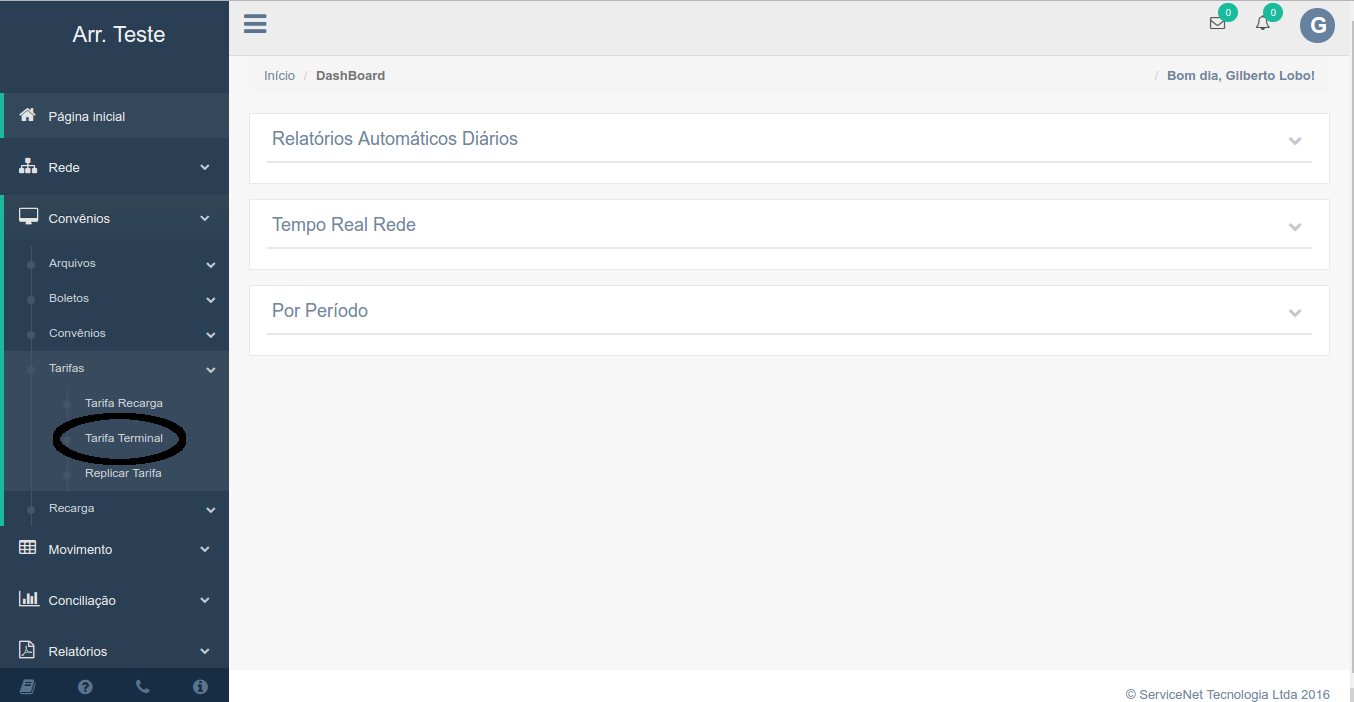This screenshot has width=1354, height=702.
Task: Select Replicar Tarifa submenu item
Action: click(123, 473)
